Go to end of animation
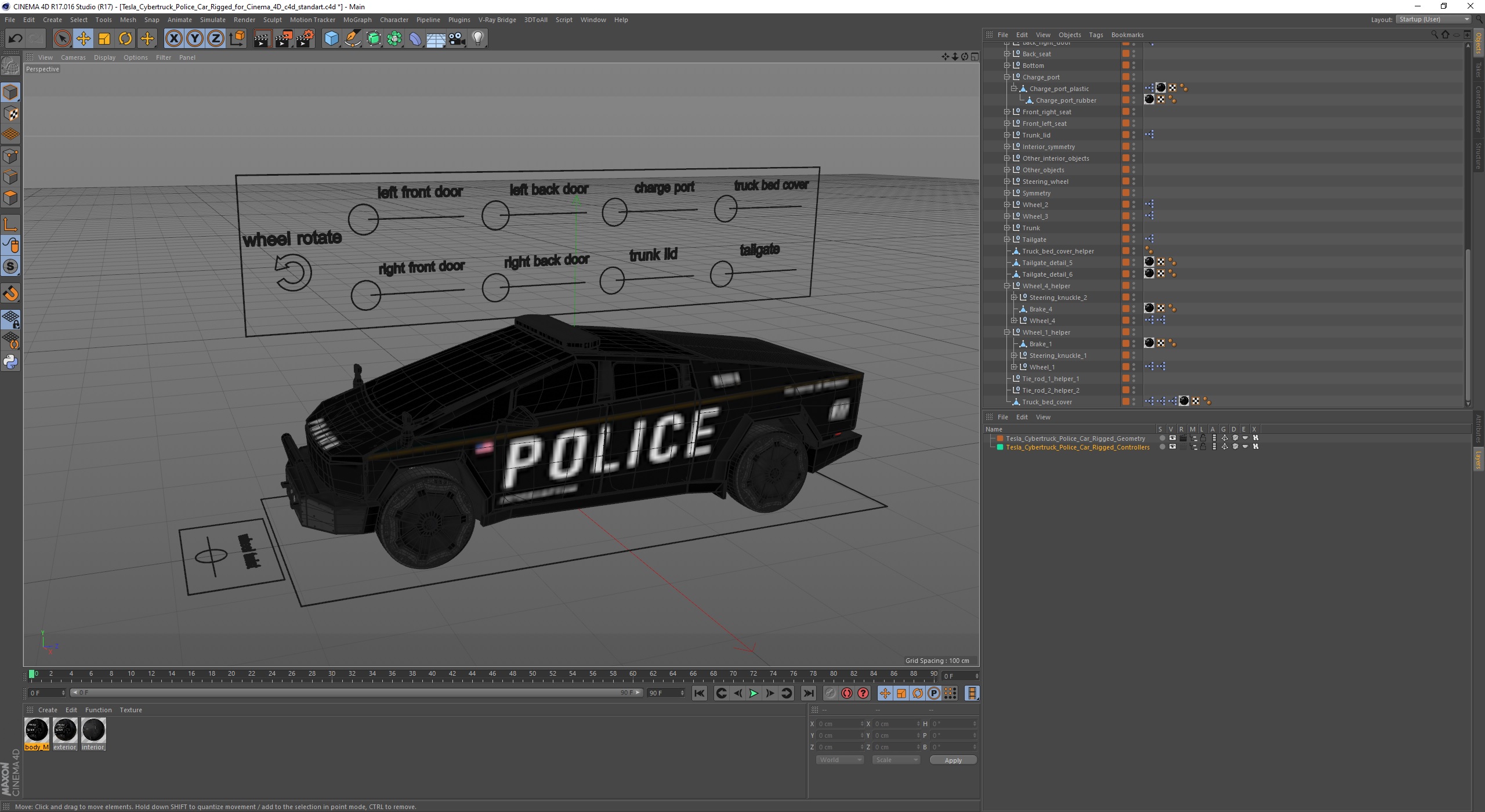Viewport: 1485px width, 812px height. tap(808, 693)
